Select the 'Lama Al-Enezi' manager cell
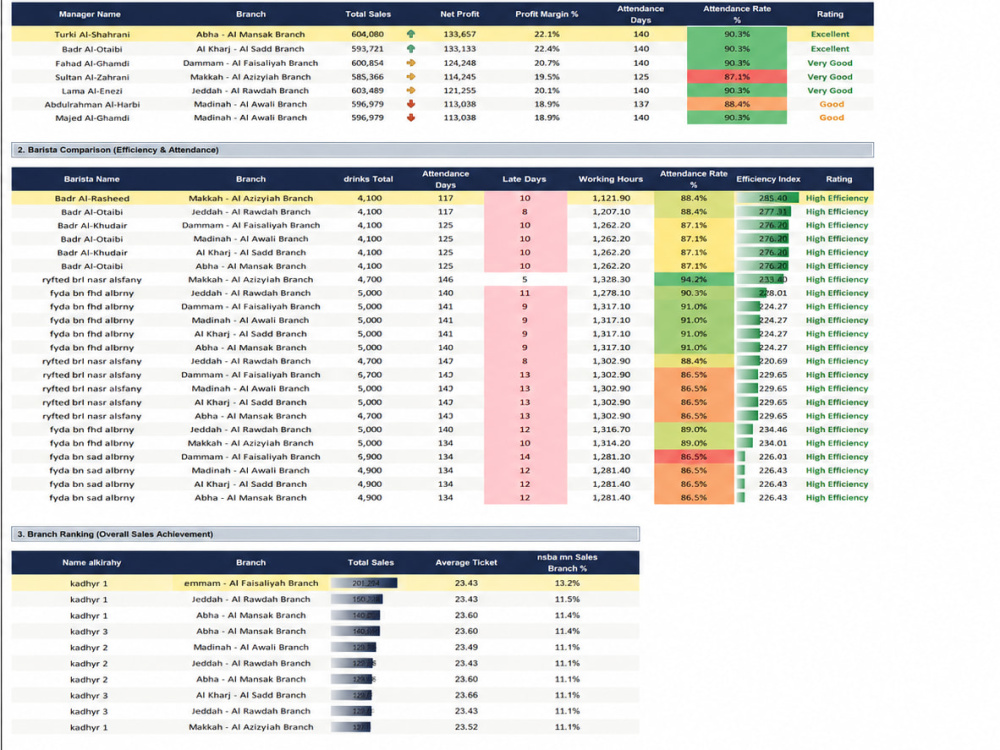Viewport: 1000px width, 750px height. pos(92,91)
